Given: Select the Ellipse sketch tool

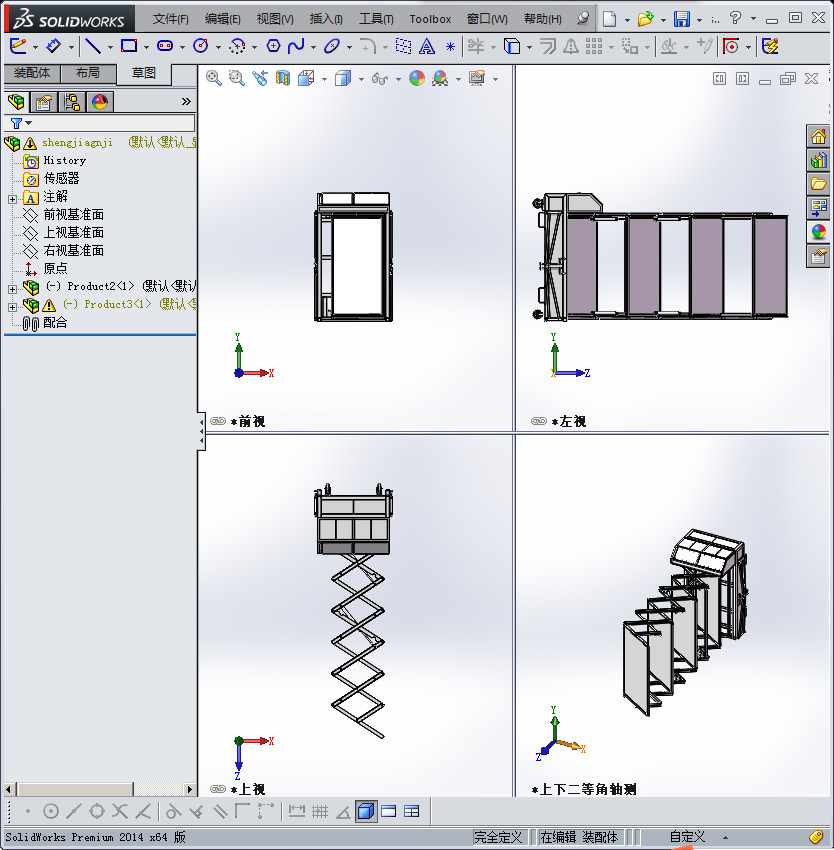Looking at the screenshot, I should [331, 46].
